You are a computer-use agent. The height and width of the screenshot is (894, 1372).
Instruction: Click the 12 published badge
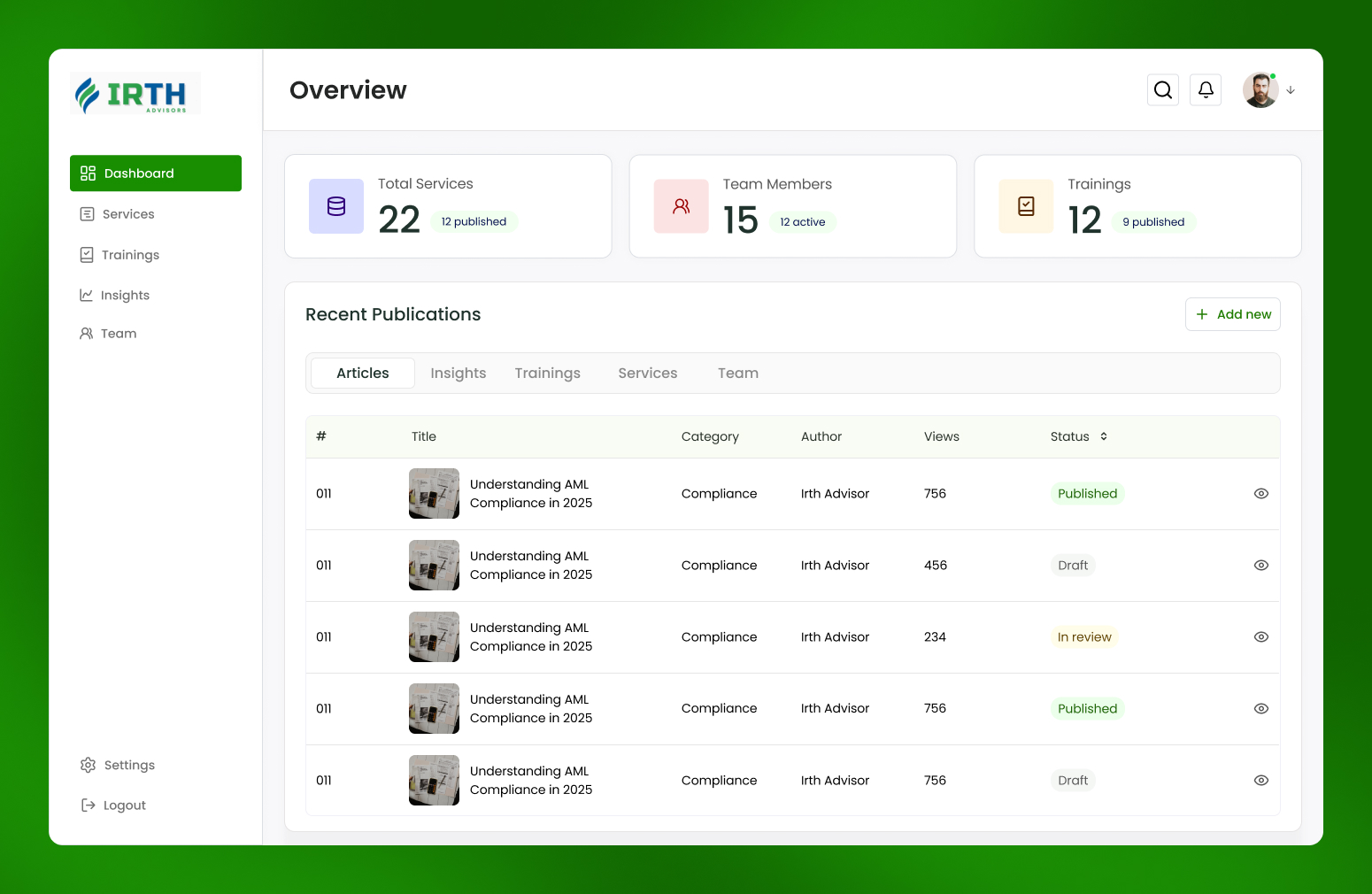coord(474,222)
